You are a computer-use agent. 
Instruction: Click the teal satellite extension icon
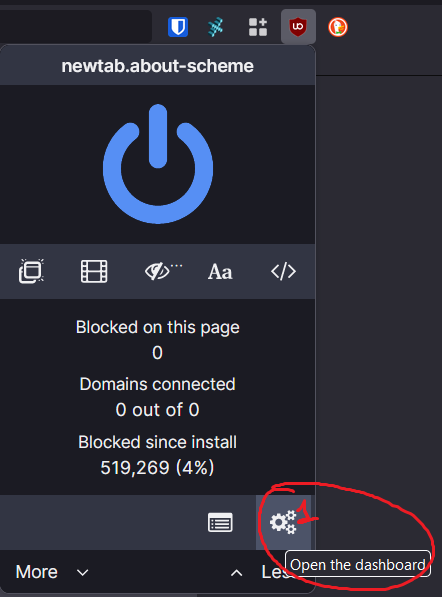point(215,27)
